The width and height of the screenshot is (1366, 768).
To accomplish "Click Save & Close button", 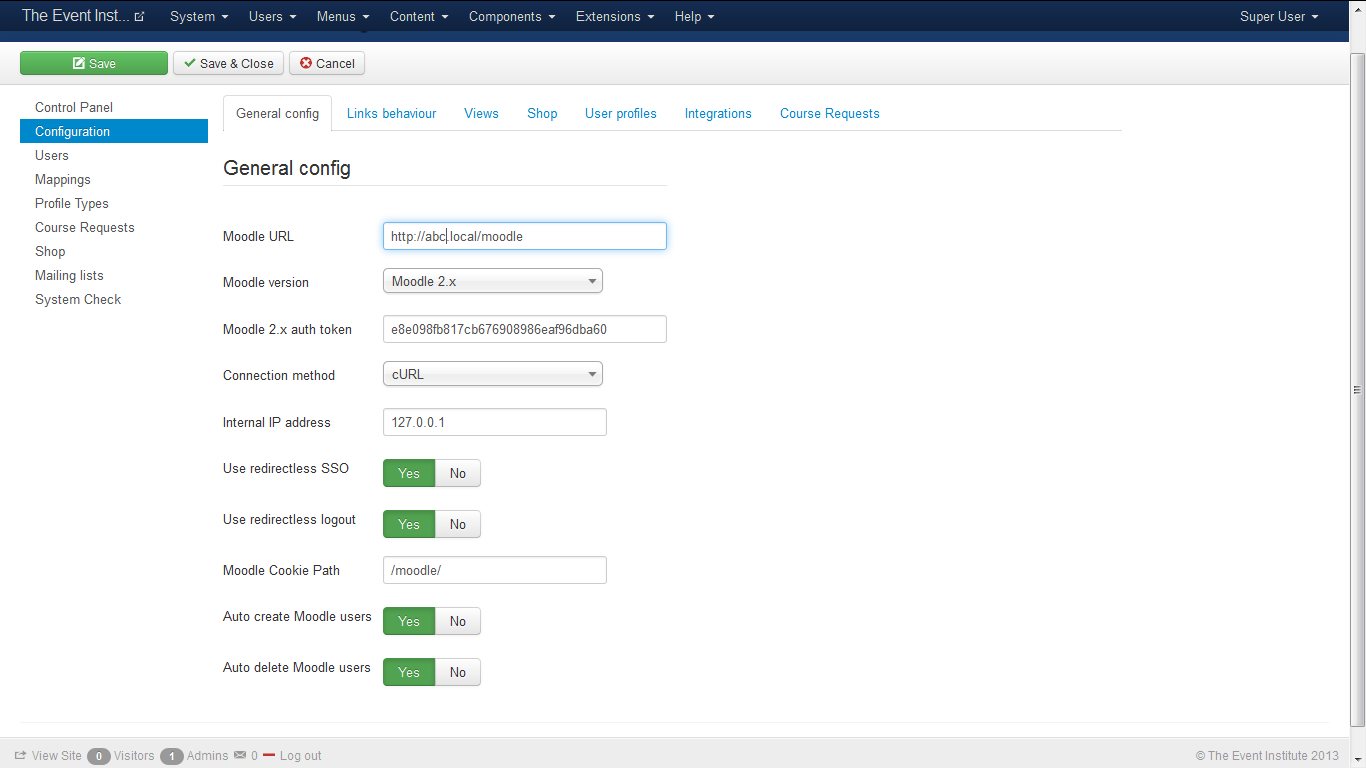I will [x=228, y=63].
